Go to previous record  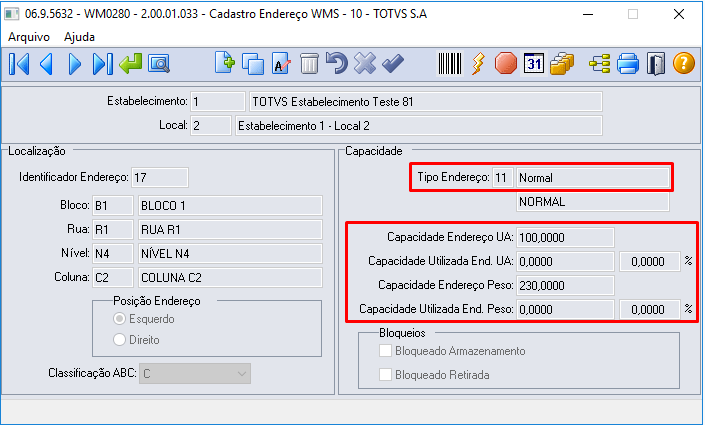pyautogui.click(x=47, y=64)
